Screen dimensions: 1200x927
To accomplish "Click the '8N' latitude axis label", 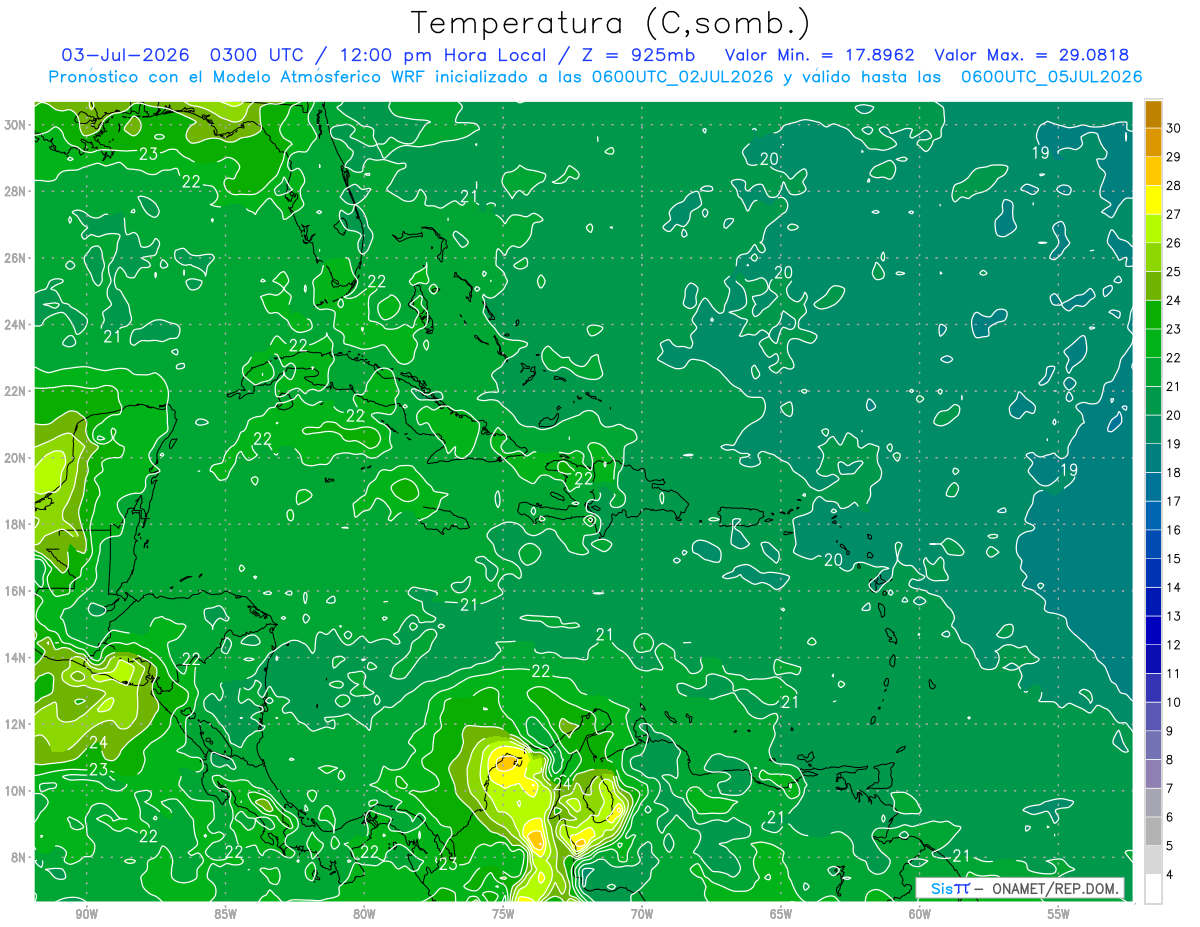I will tap(18, 858).
